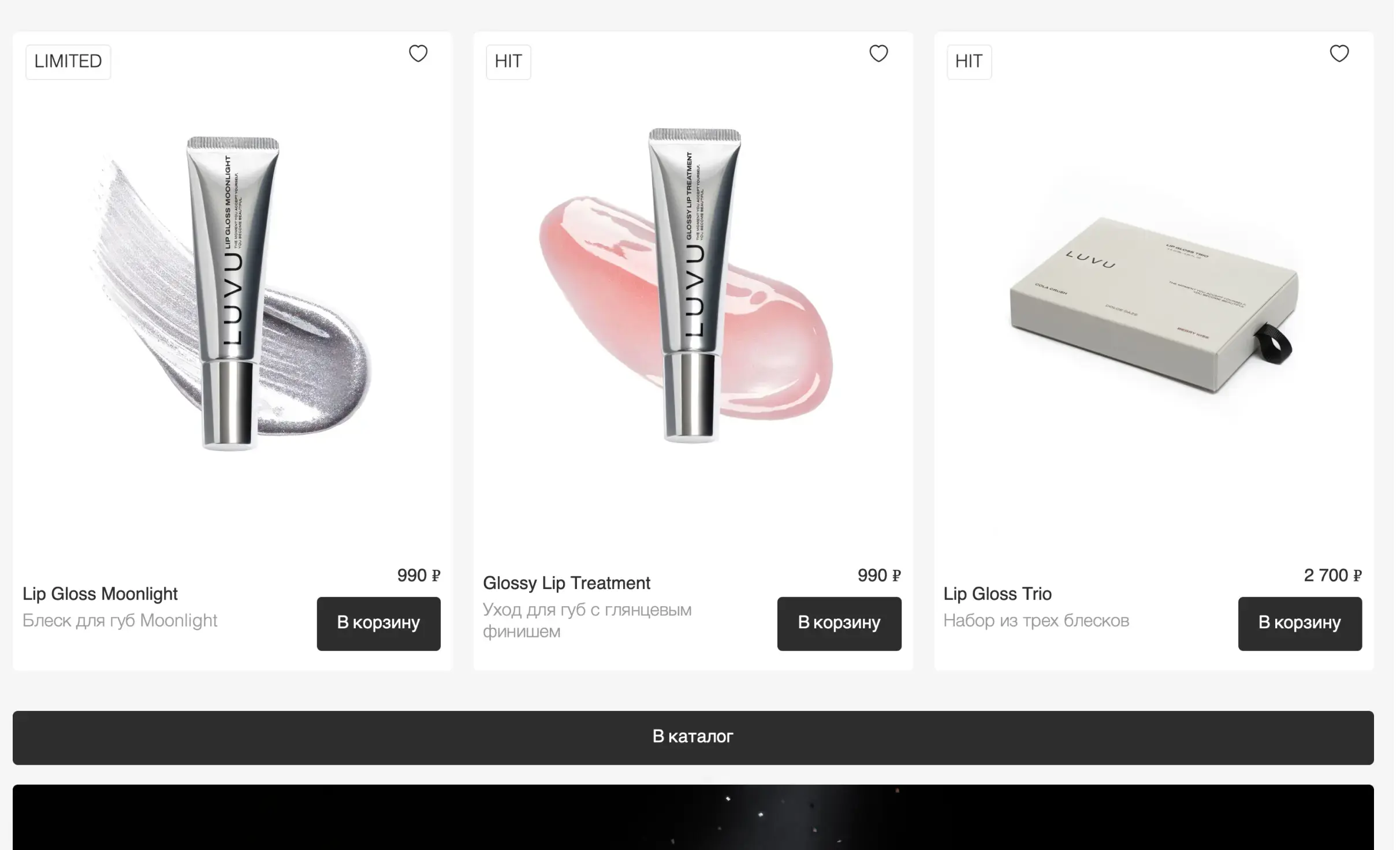The image size is (1400, 850).
Task: Add Glossy Lip Treatment to cart
Action: pos(839,624)
